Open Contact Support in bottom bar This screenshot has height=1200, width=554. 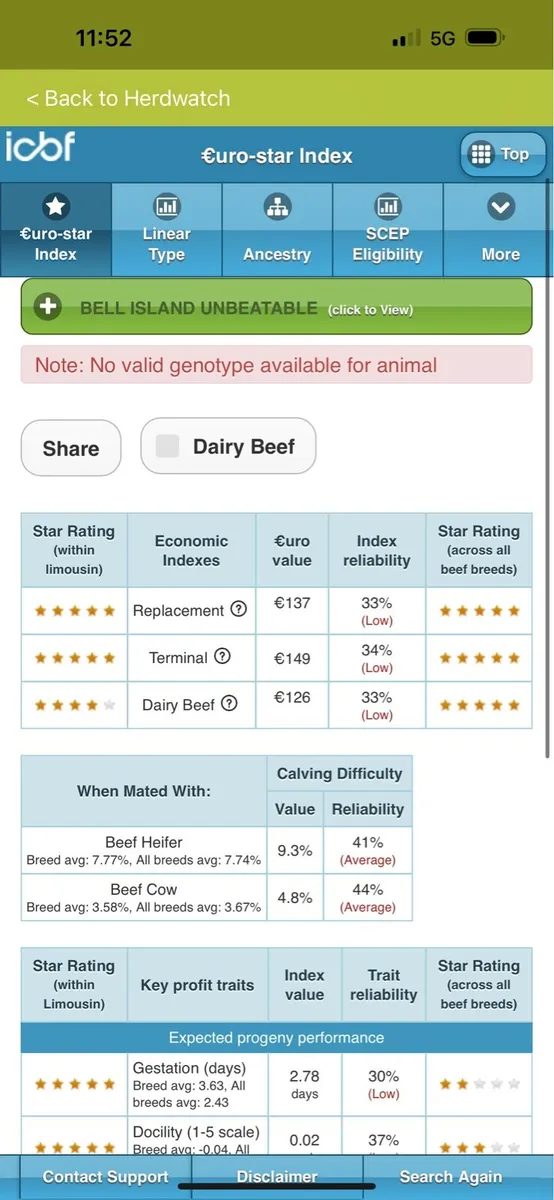(x=105, y=1176)
